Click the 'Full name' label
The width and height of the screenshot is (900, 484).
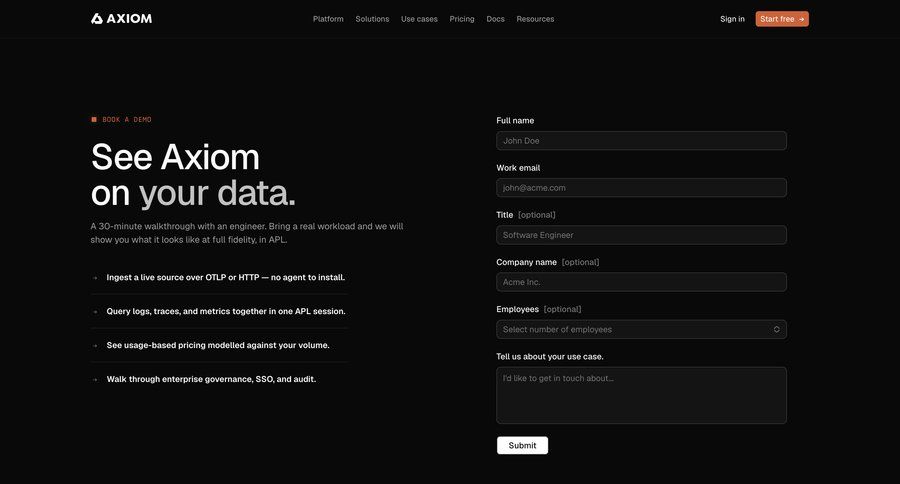[515, 121]
